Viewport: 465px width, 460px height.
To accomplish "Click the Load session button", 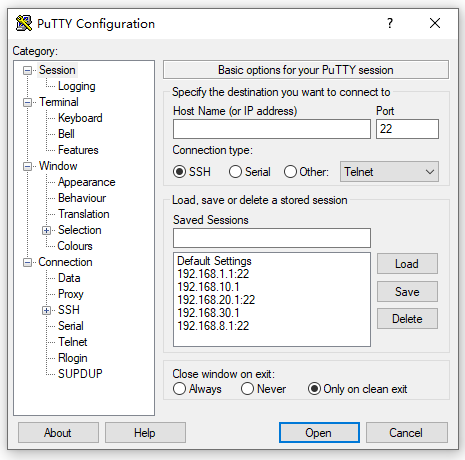I will [x=407, y=264].
